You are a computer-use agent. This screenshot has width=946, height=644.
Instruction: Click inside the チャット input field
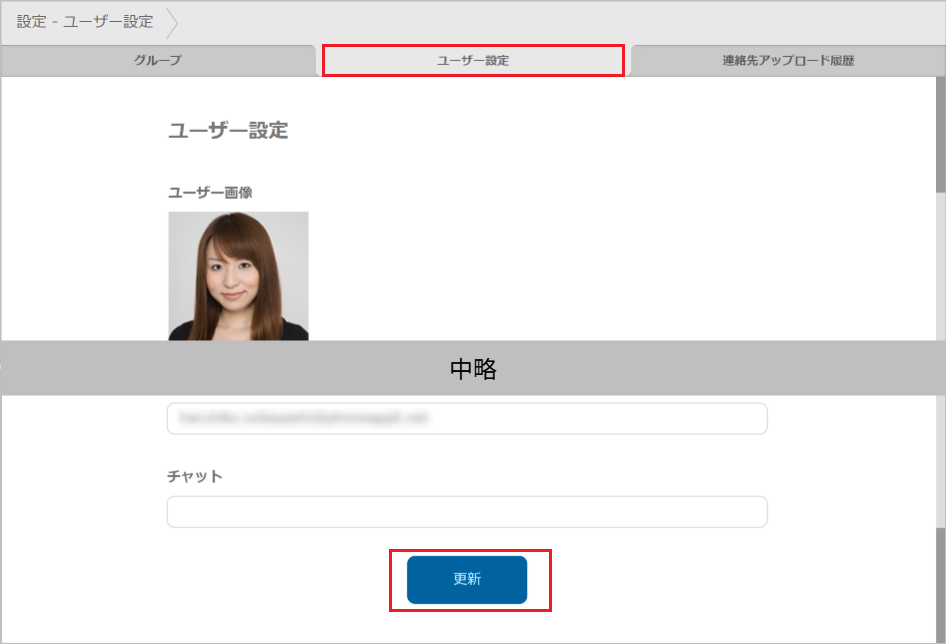(466, 511)
